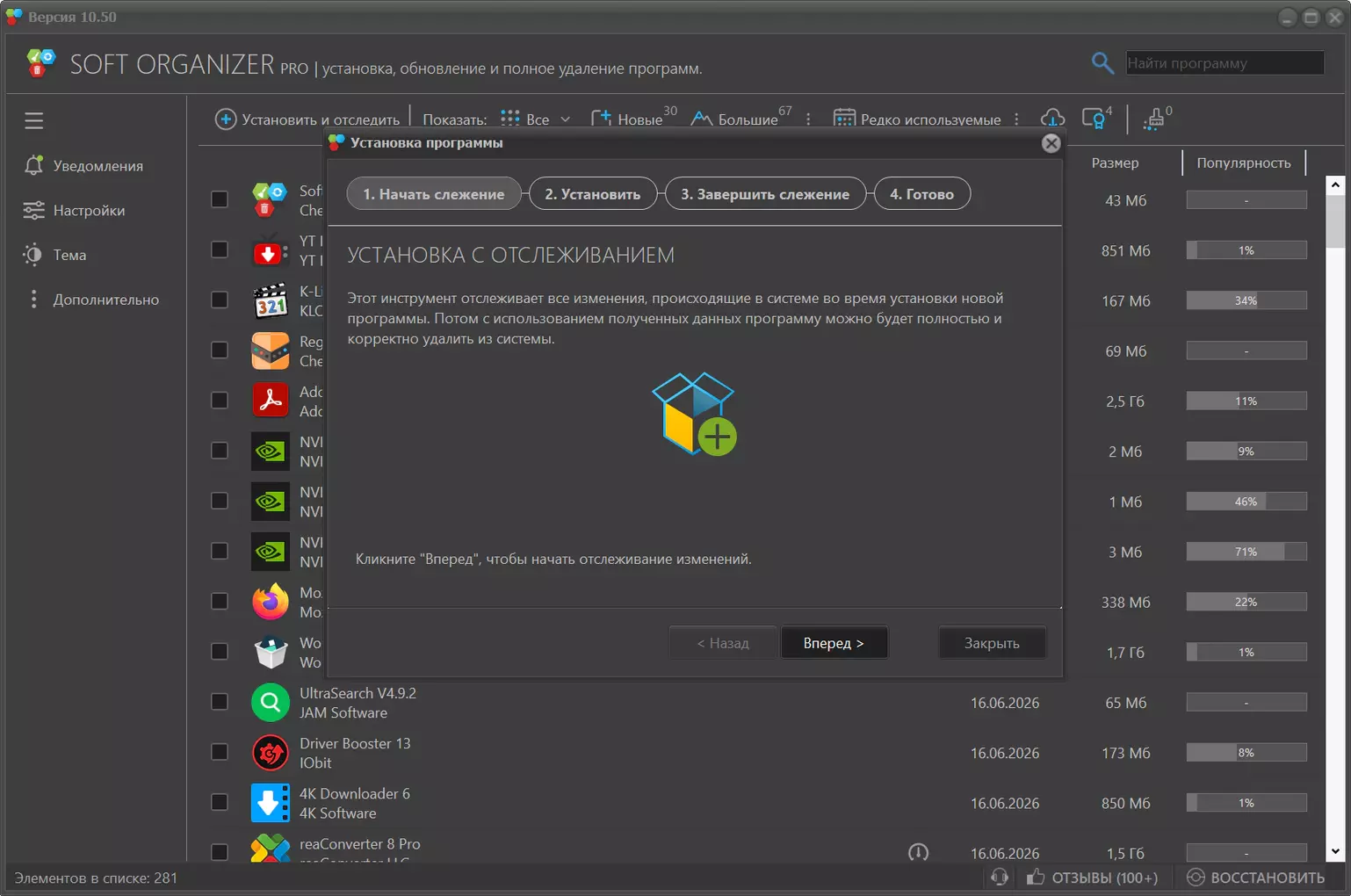
Task: Check the K-Lite codec row checkbox
Action: point(220,300)
